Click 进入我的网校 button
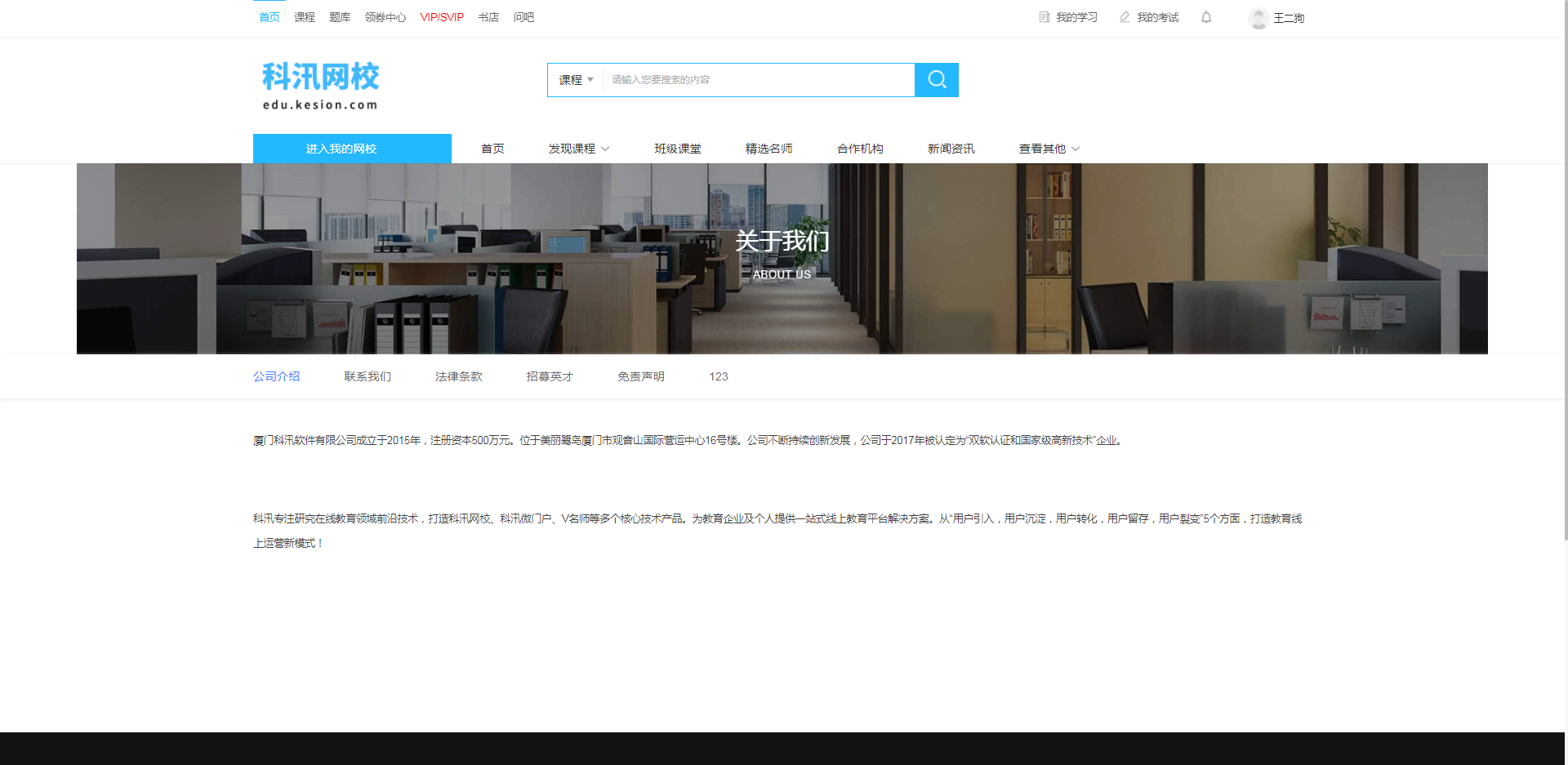Image resolution: width=1568 pixels, height=765 pixels. tap(352, 149)
